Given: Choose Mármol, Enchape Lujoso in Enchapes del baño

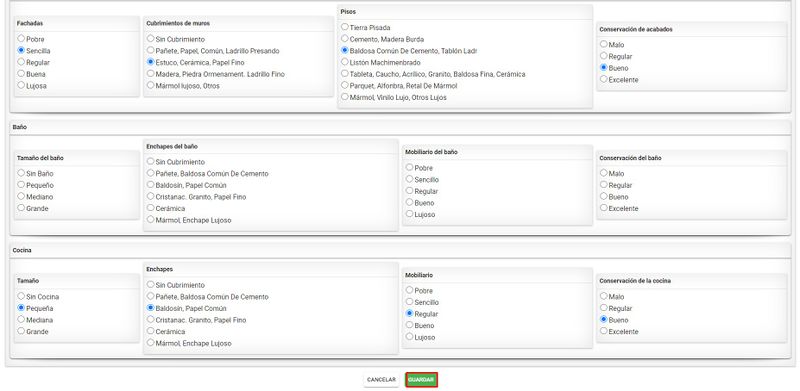Looking at the screenshot, I should [151, 220].
